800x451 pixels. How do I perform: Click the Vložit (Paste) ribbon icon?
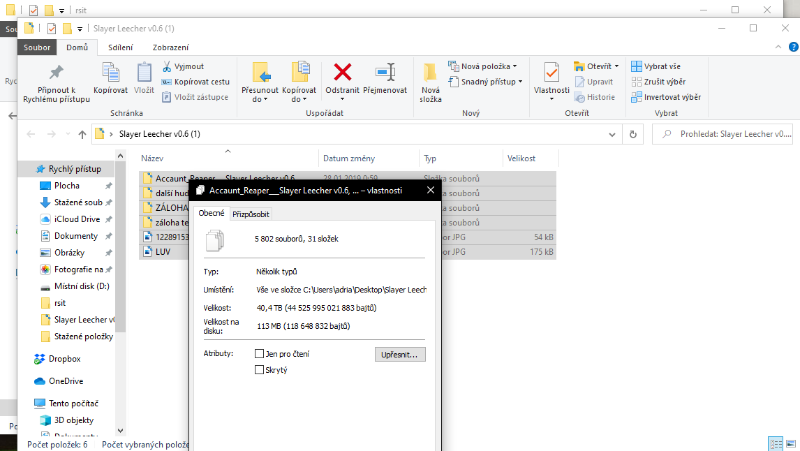(144, 78)
